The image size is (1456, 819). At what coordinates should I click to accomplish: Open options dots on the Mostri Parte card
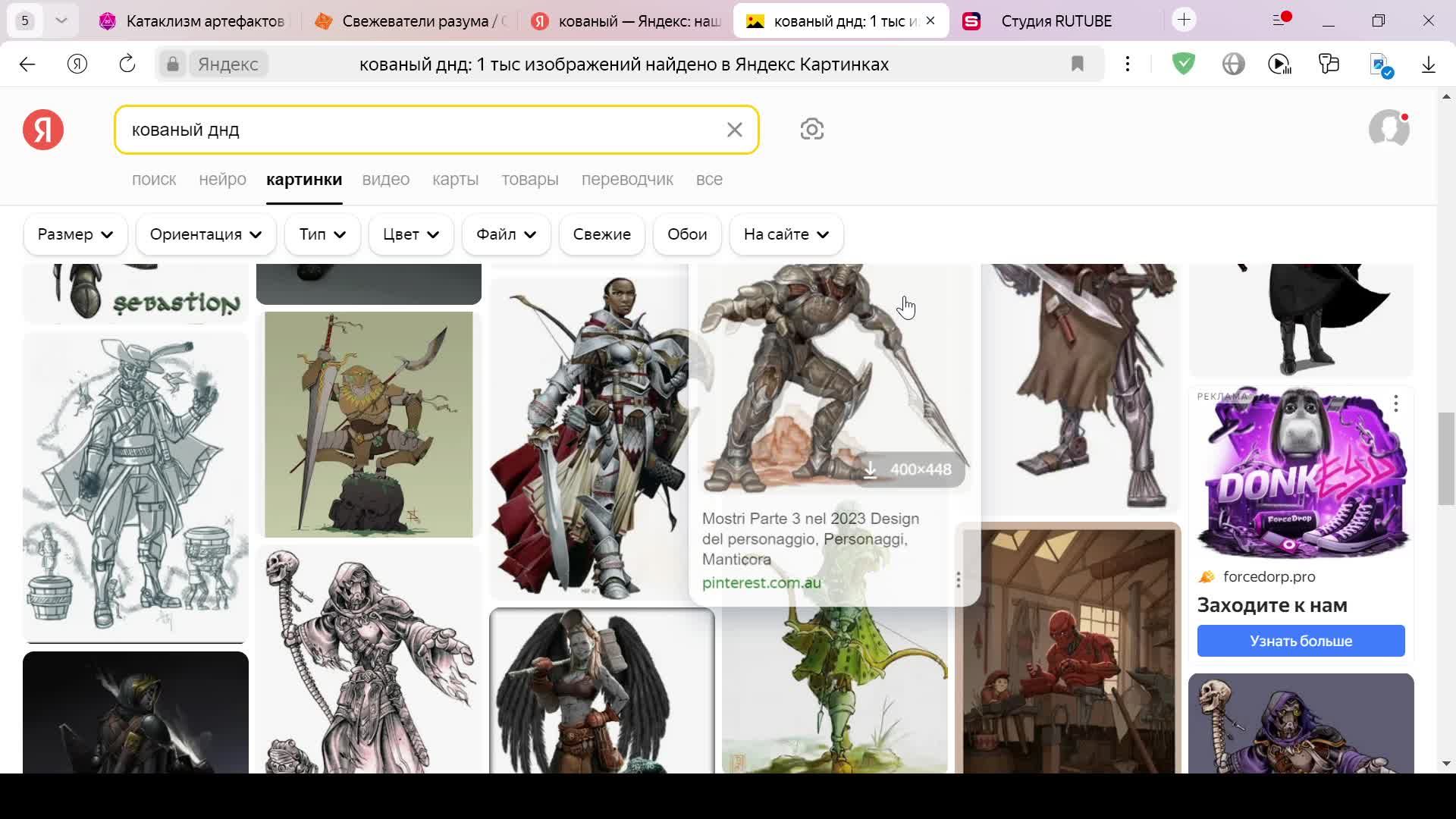(x=959, y=579)
